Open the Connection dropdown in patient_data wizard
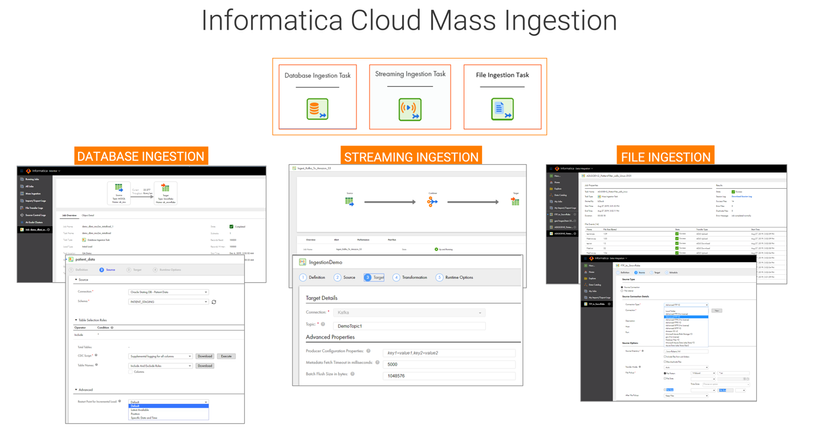Viewport: 815px width, 443px height. click(168, 292)
